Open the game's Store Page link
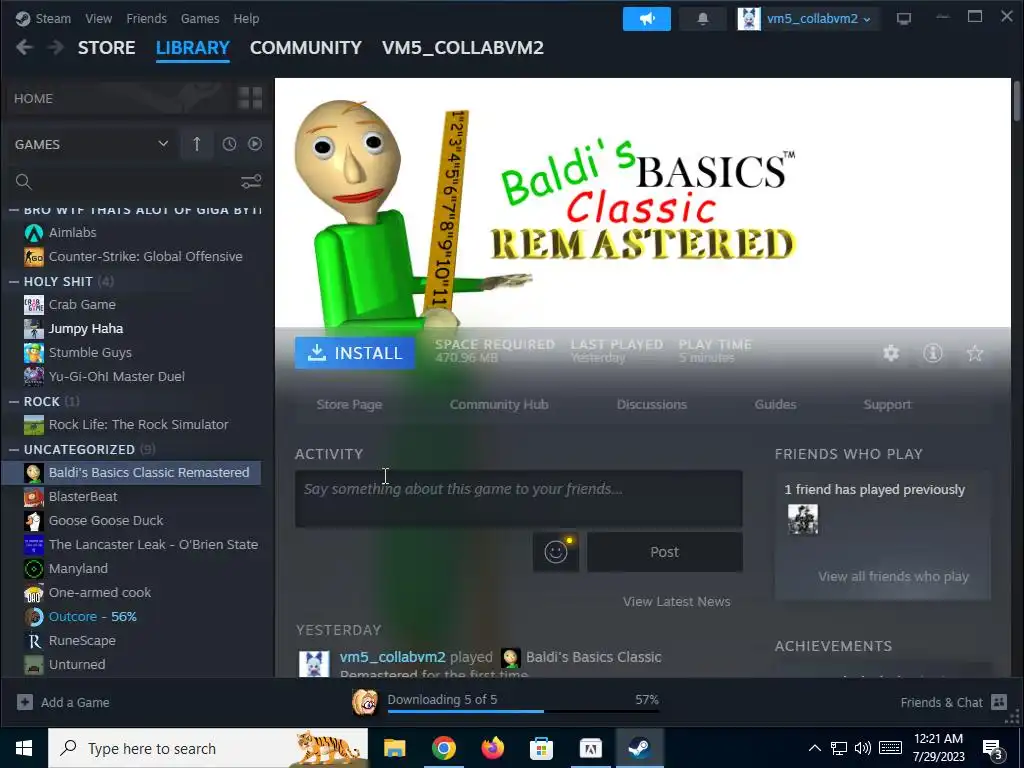 [349, 405]
